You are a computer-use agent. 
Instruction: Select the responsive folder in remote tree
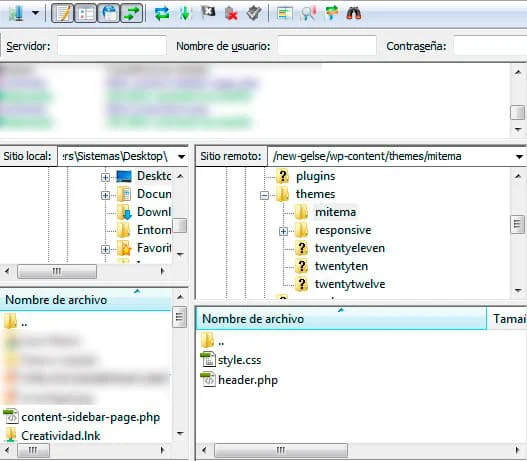point(343,230)
